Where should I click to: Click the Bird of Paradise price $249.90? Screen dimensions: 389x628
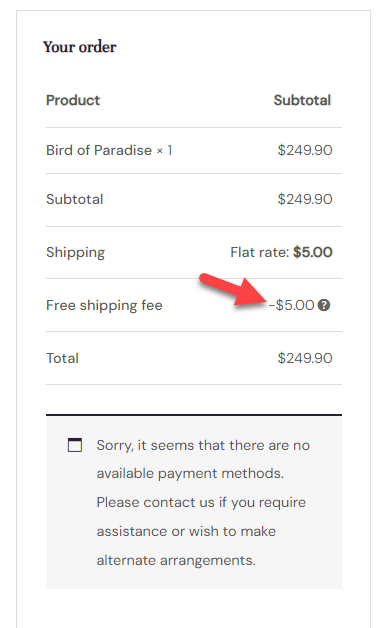(305, 150)
